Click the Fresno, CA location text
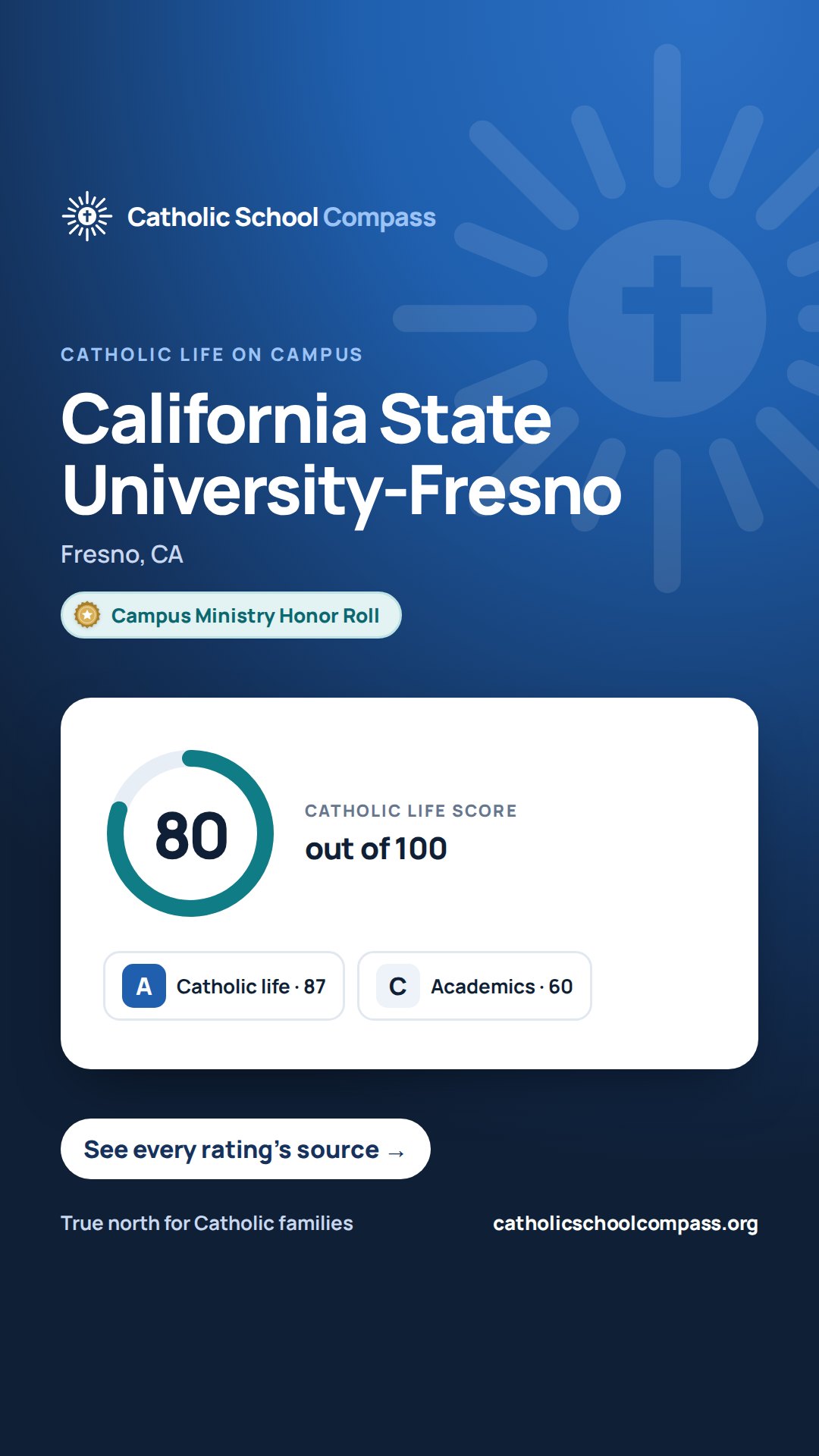 (x=122, y=554)
